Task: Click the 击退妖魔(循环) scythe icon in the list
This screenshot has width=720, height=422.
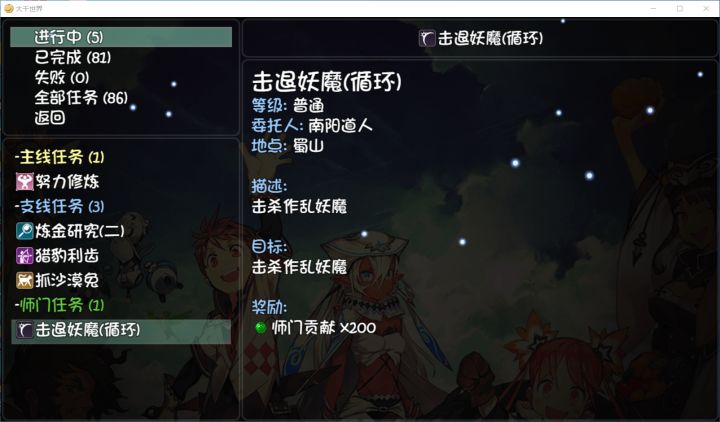Action: (x=25, y=330)
